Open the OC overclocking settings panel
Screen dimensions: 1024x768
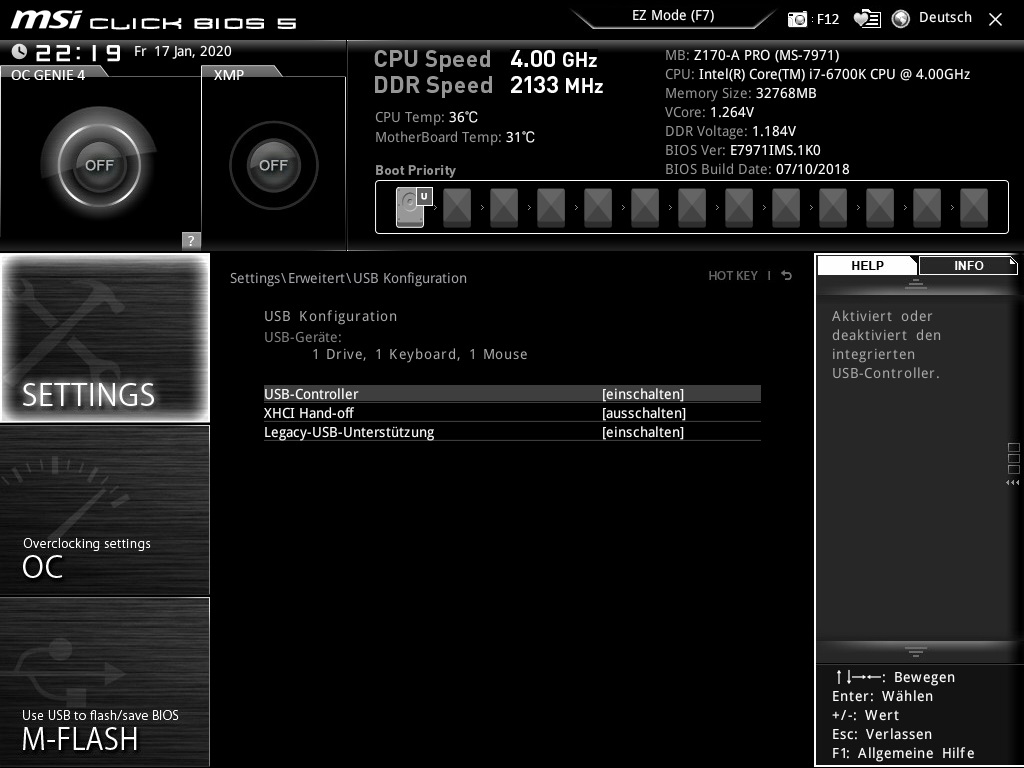click(105, 510)
